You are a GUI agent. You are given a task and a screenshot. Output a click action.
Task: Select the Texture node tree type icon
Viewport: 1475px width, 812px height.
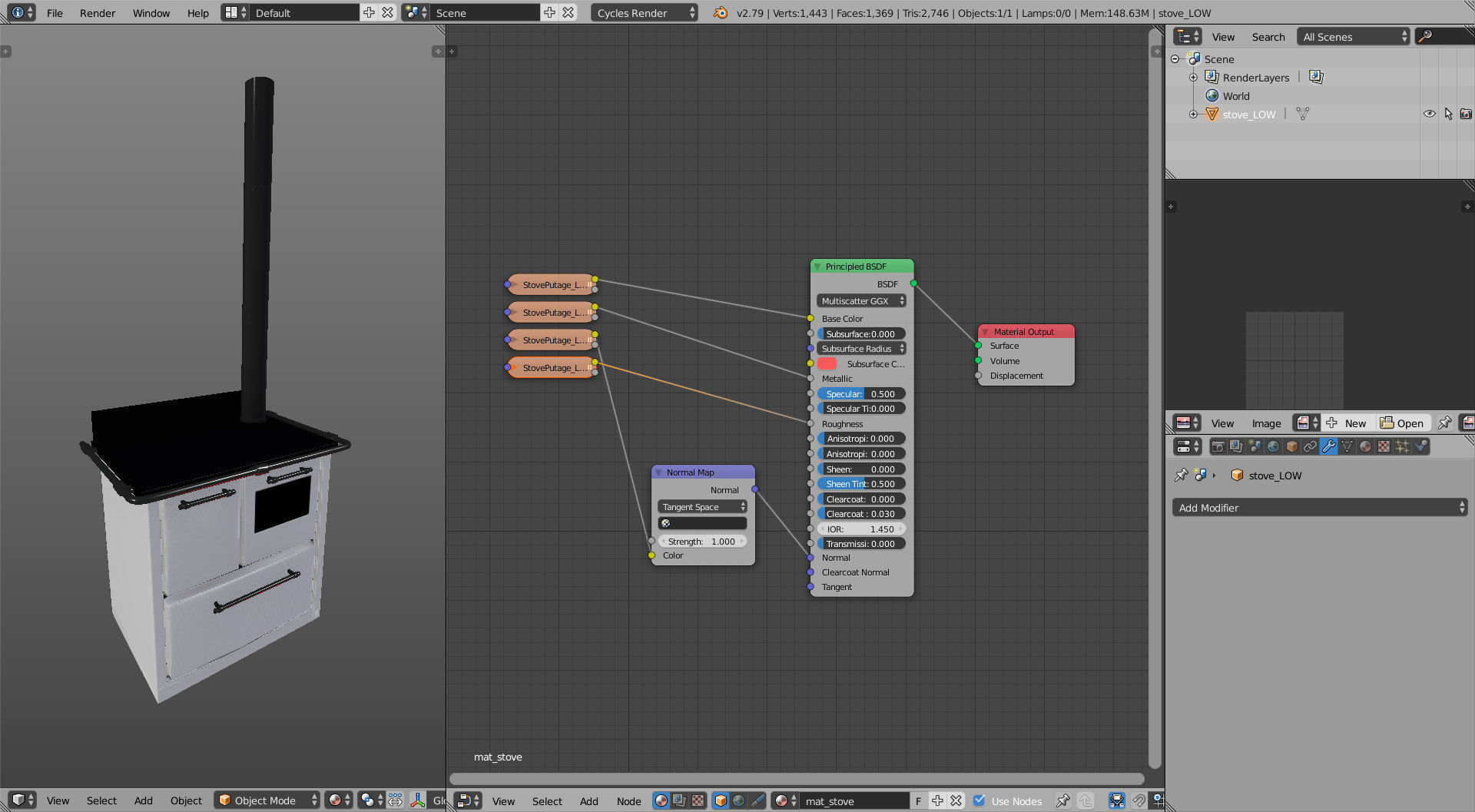698,800
